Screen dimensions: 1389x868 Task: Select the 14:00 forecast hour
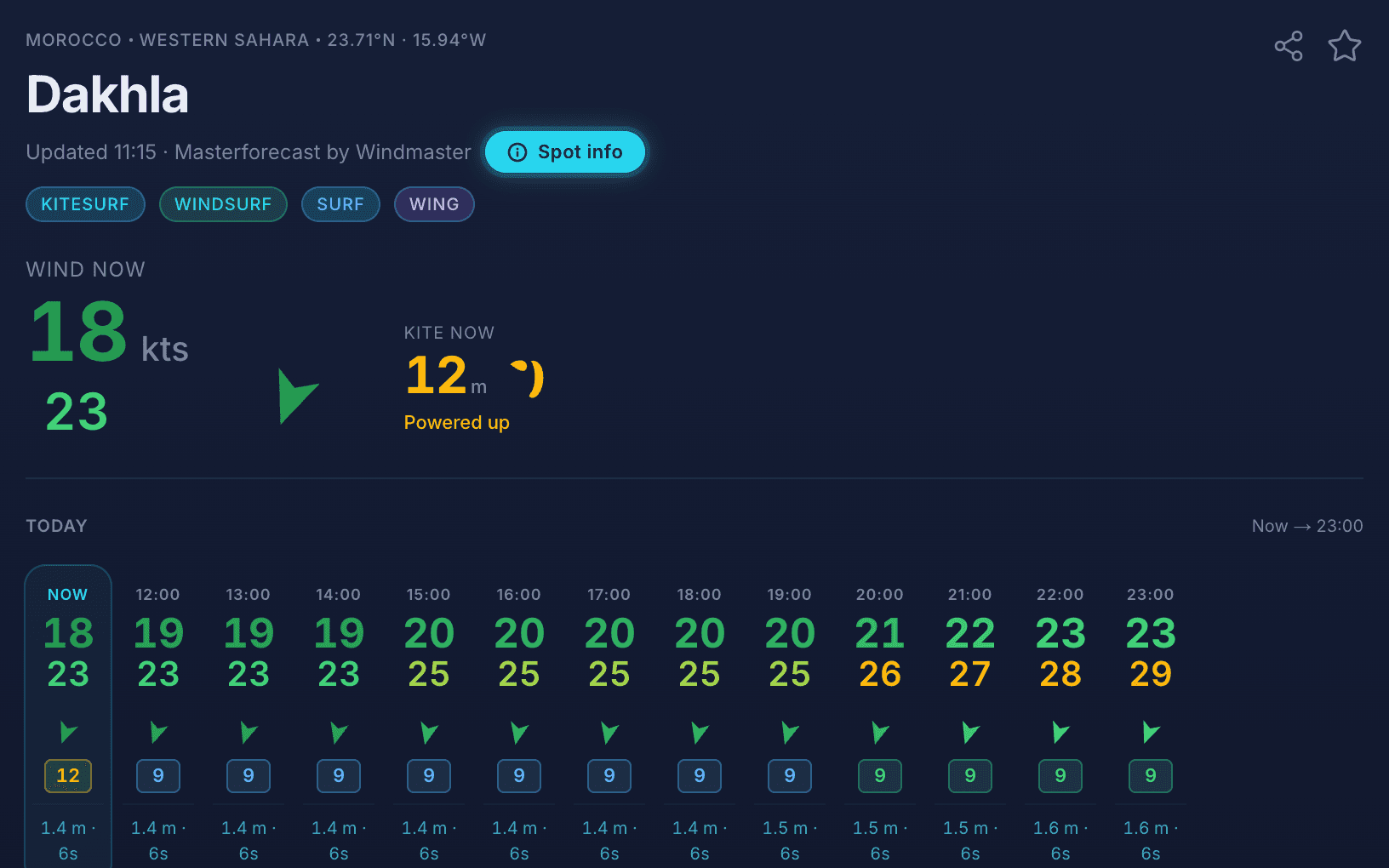tap(339, 717)
